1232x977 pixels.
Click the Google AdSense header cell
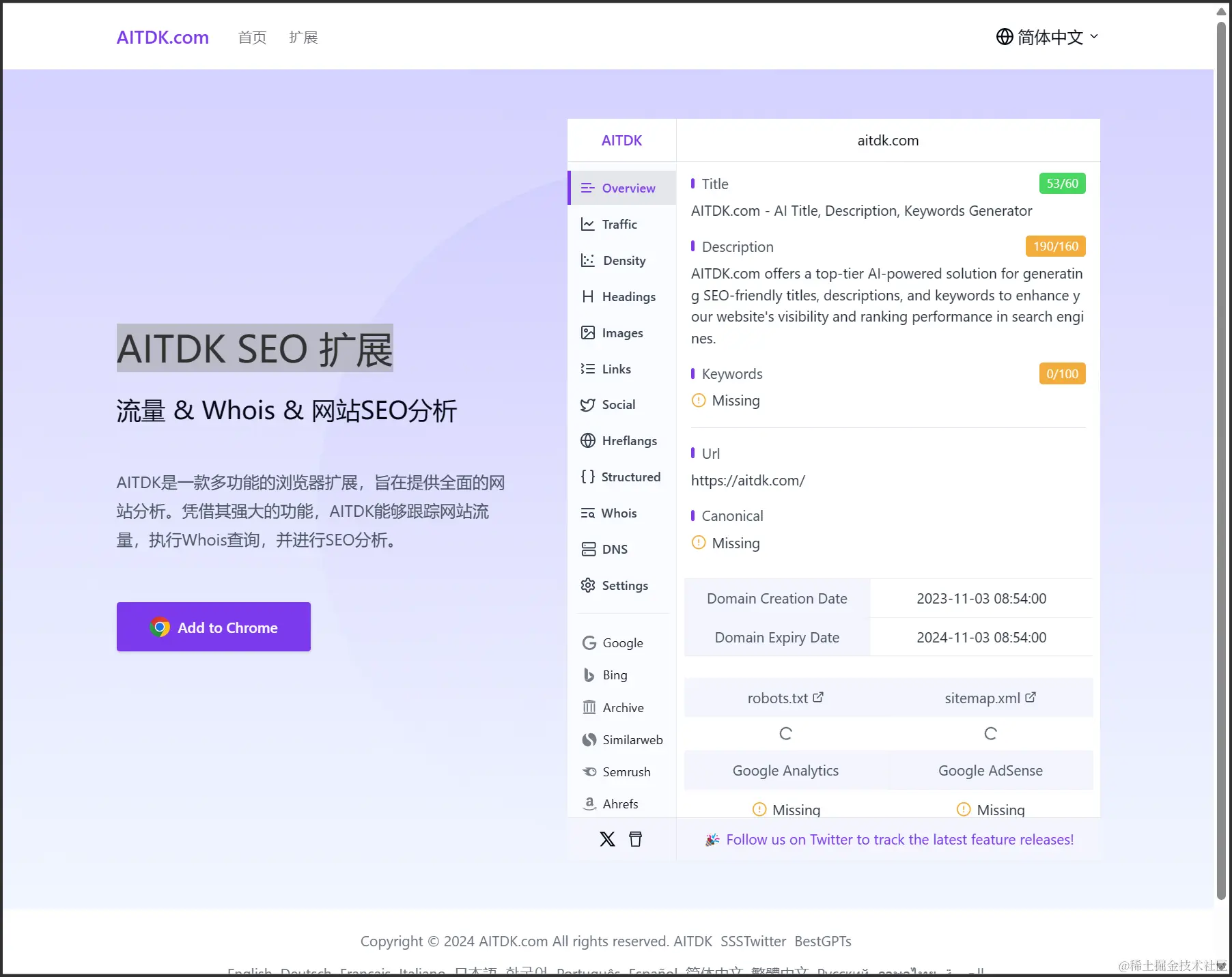pos(990,770)
